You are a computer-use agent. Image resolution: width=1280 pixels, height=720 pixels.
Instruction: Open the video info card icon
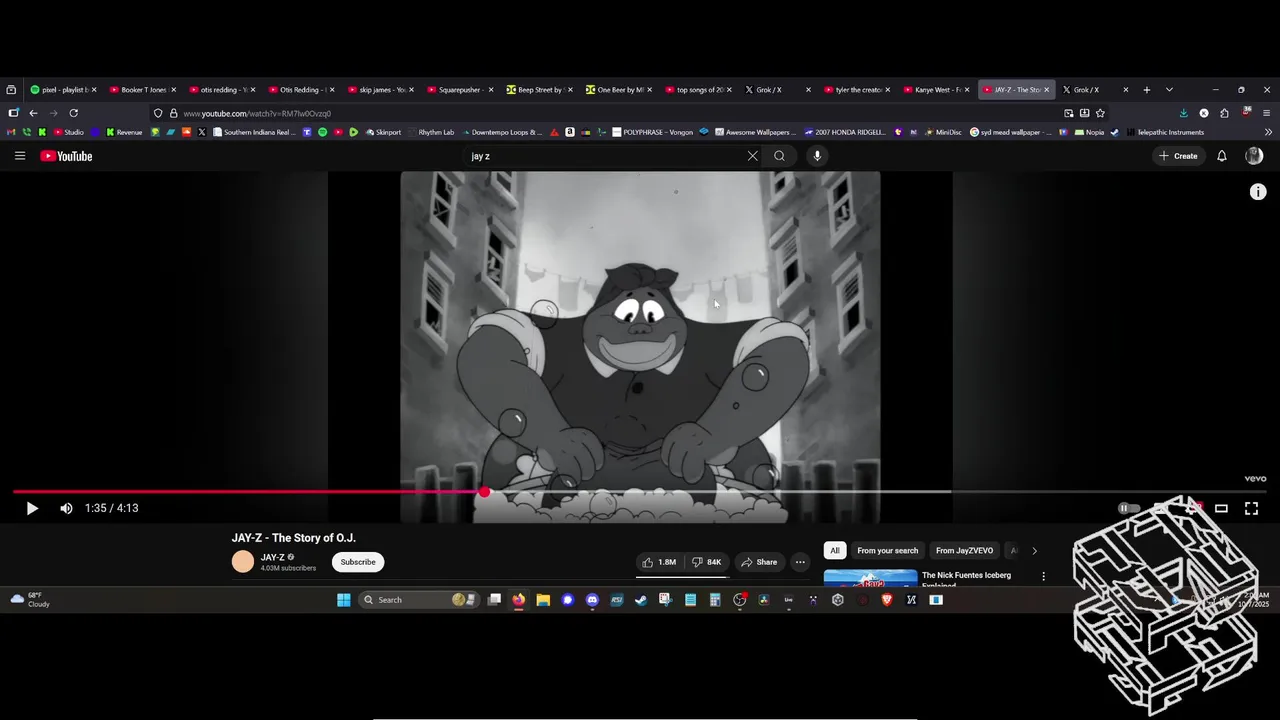[1258, 192]
